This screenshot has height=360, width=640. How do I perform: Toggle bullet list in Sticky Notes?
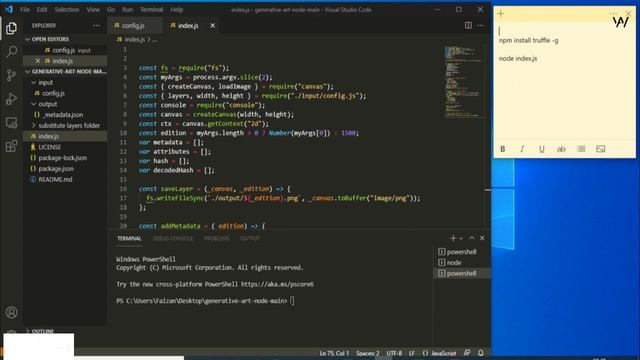coord(581,149)
